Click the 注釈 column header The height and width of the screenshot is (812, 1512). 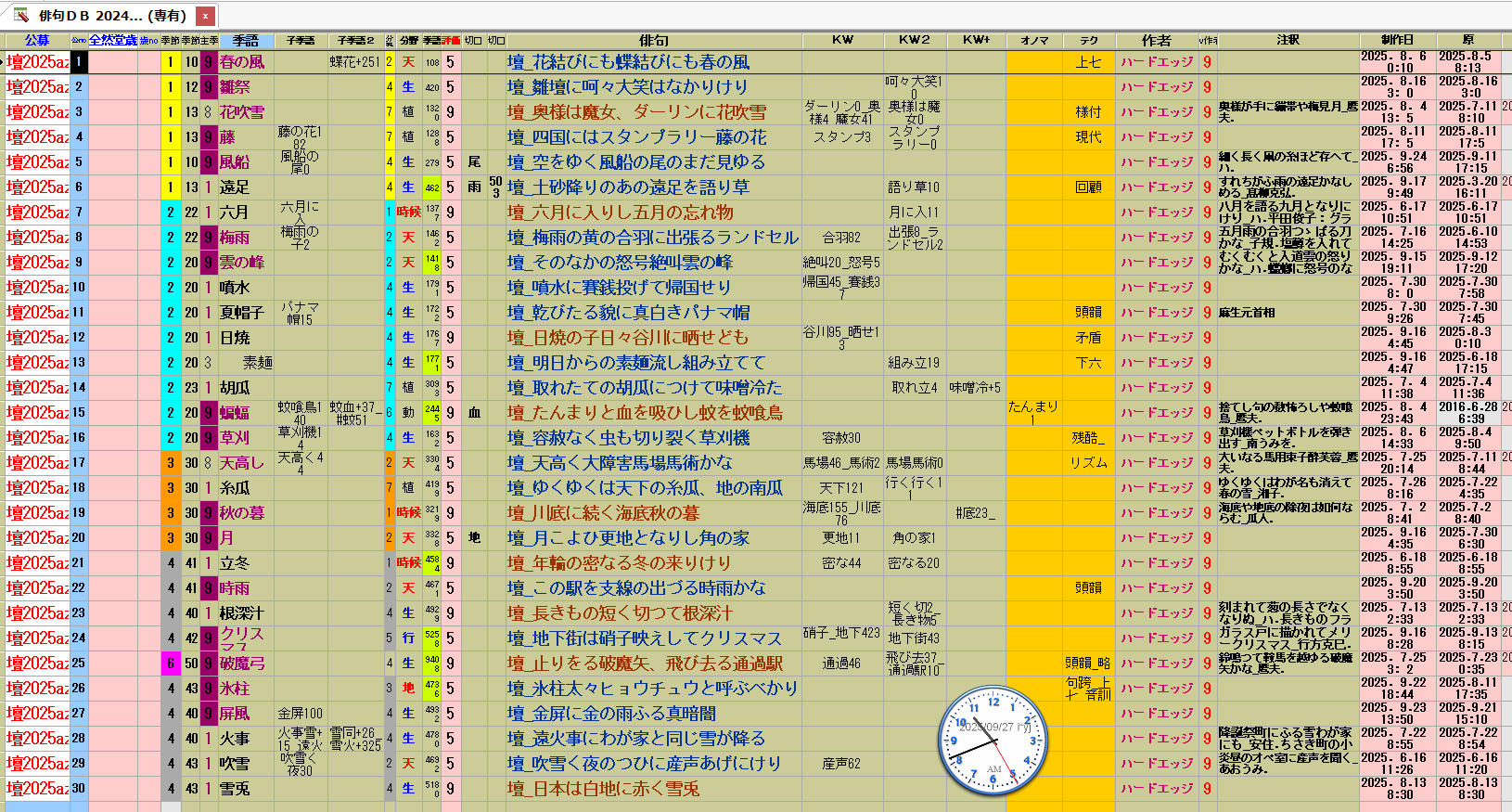(x=1288, y=41)
